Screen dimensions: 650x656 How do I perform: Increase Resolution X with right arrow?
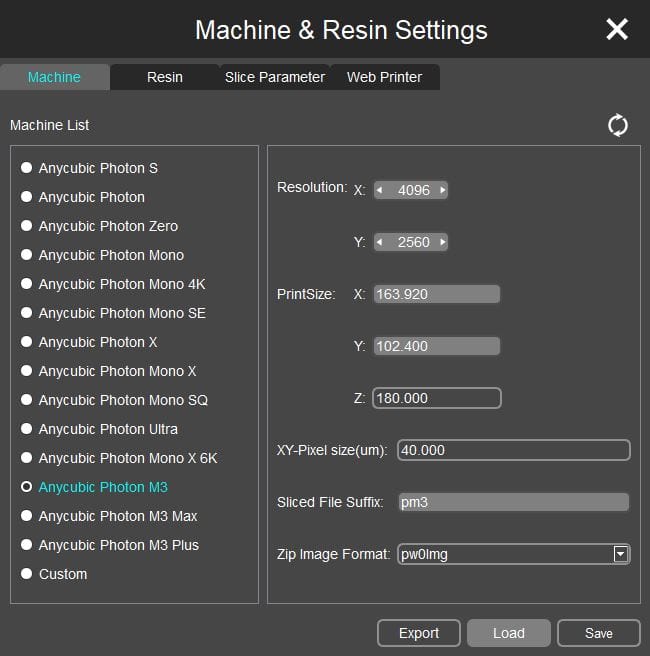[443, 190]
